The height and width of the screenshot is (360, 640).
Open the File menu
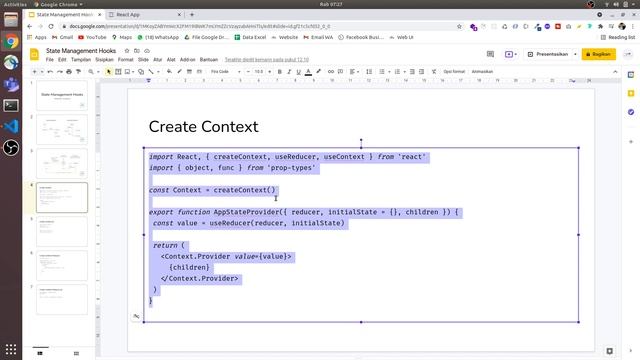click(49, 60)
